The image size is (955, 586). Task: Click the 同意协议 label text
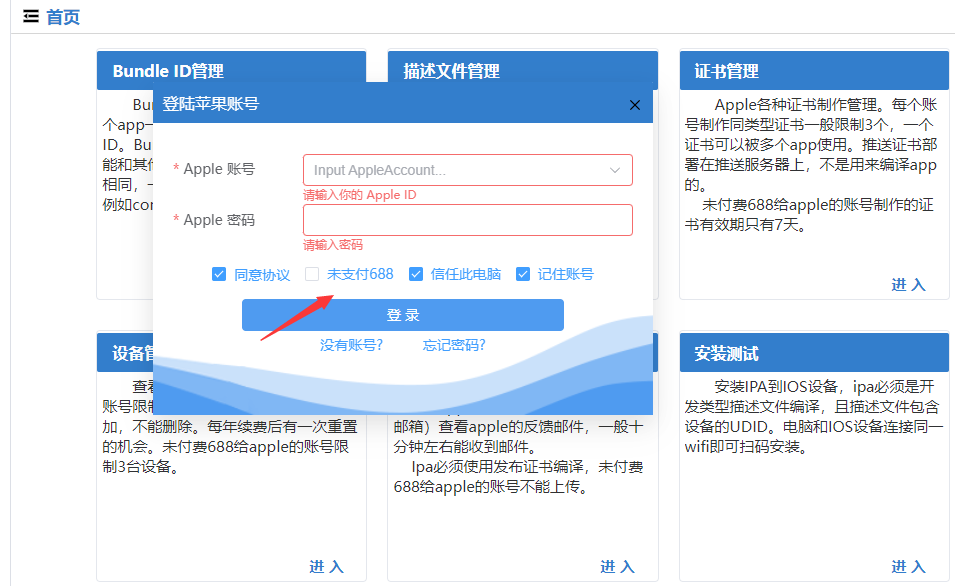(x=262, y=275)
